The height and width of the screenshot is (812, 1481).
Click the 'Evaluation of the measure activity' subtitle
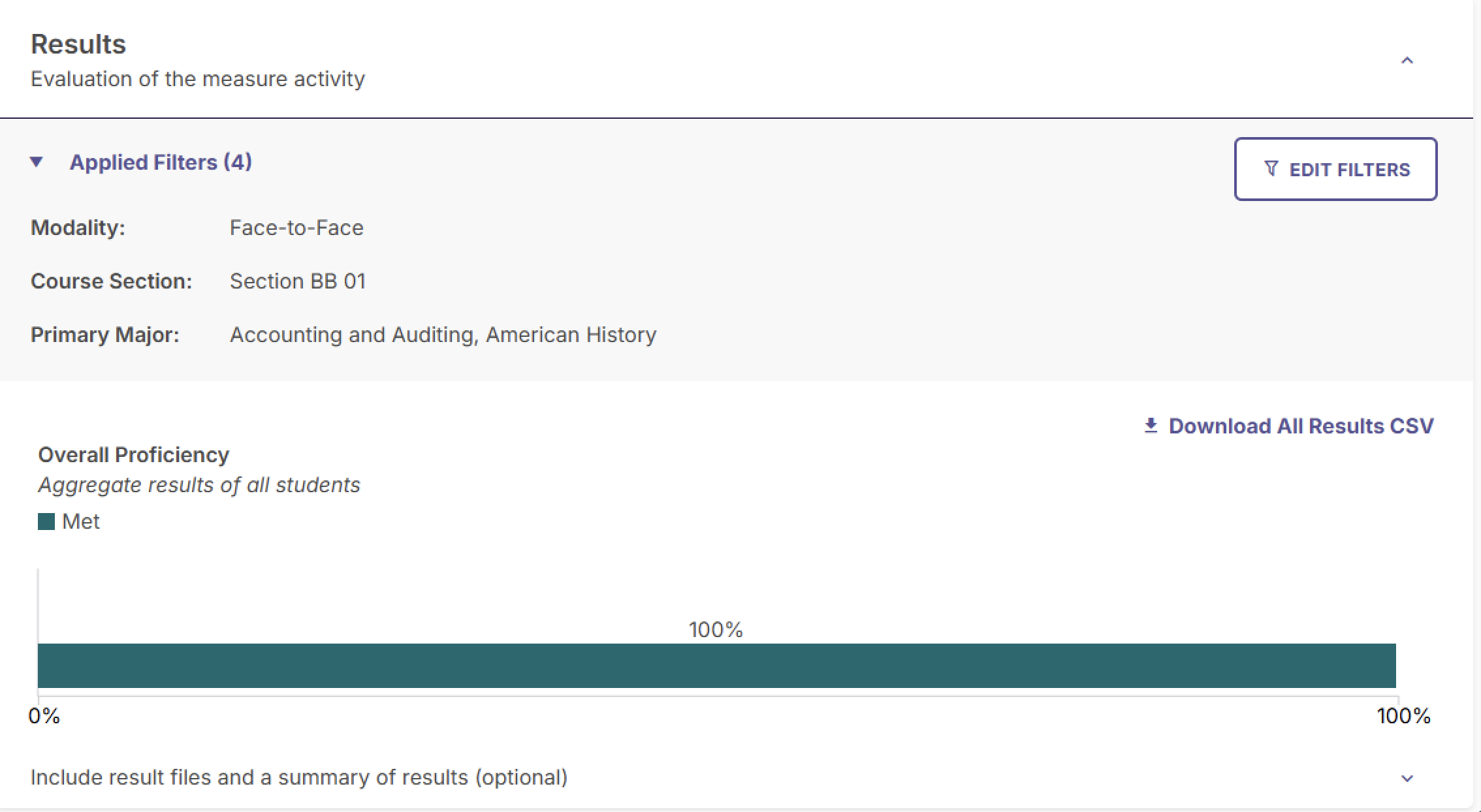198,79
